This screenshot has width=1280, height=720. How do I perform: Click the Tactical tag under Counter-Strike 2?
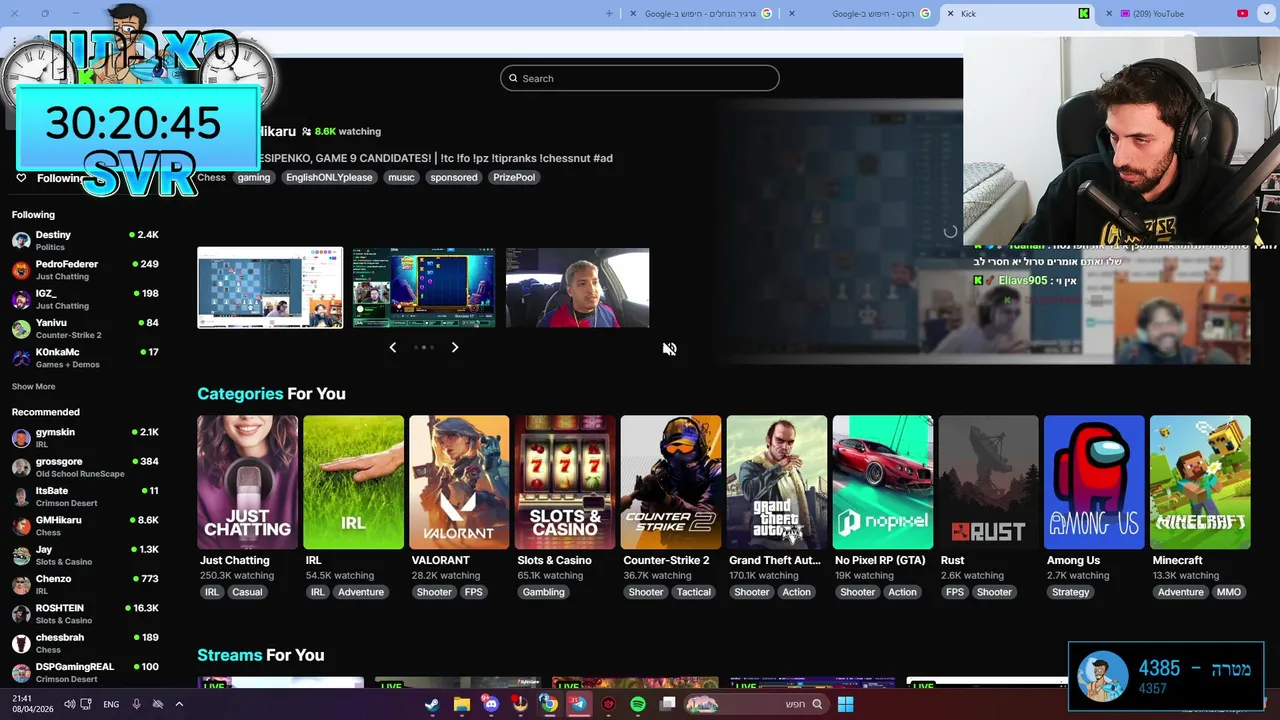pyautogui.click(x=693, y=592)
